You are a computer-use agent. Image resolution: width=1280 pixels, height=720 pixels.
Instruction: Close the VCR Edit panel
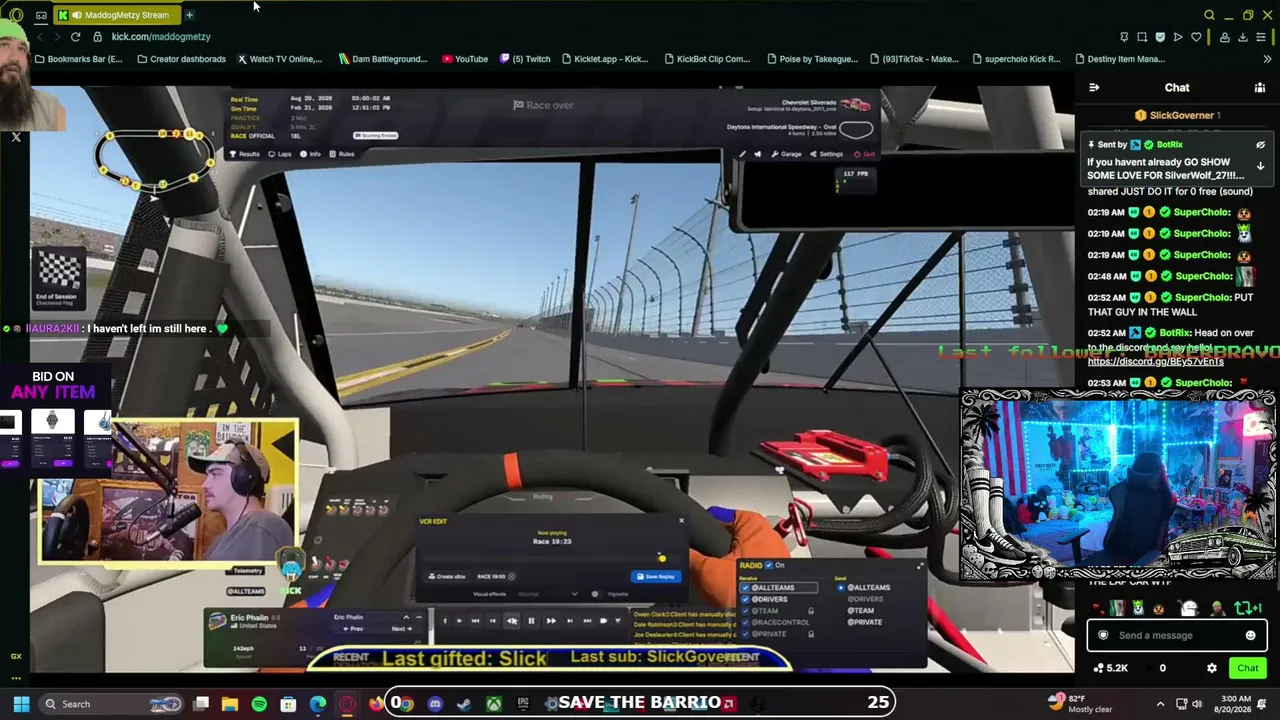[682, 520]
